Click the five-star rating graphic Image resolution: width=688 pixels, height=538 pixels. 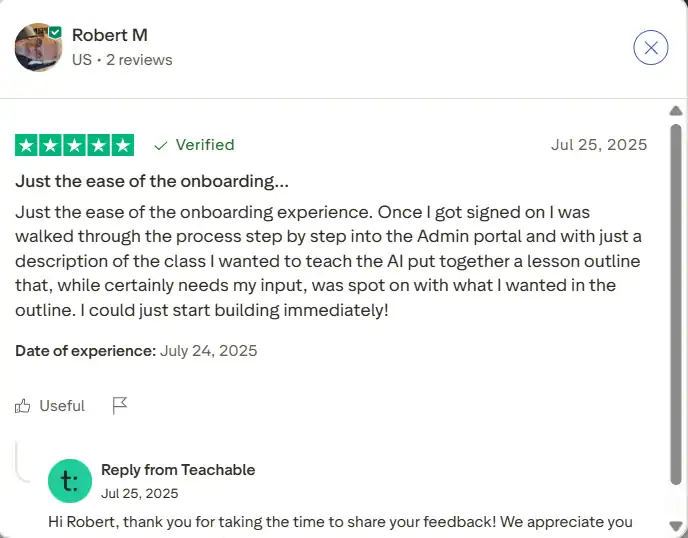pyautogui.click(x=75, y=145)
